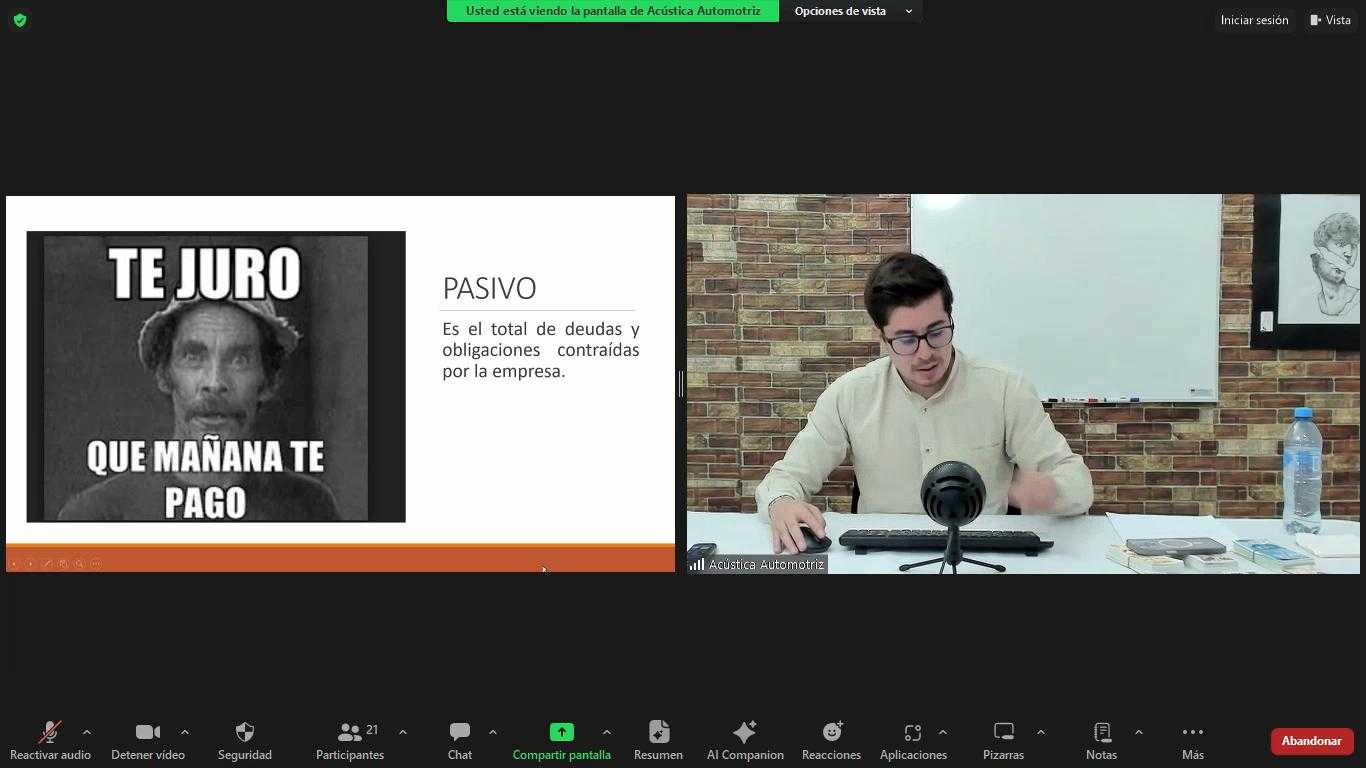Expand audio options arrow next to Reactivar audio

click(86, 733)
